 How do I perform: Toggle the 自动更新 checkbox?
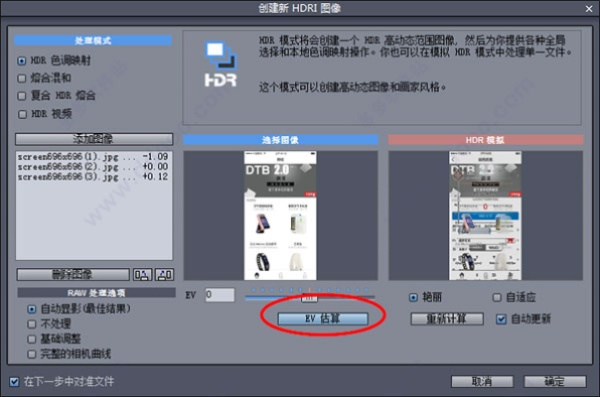(x=501, y=319)
